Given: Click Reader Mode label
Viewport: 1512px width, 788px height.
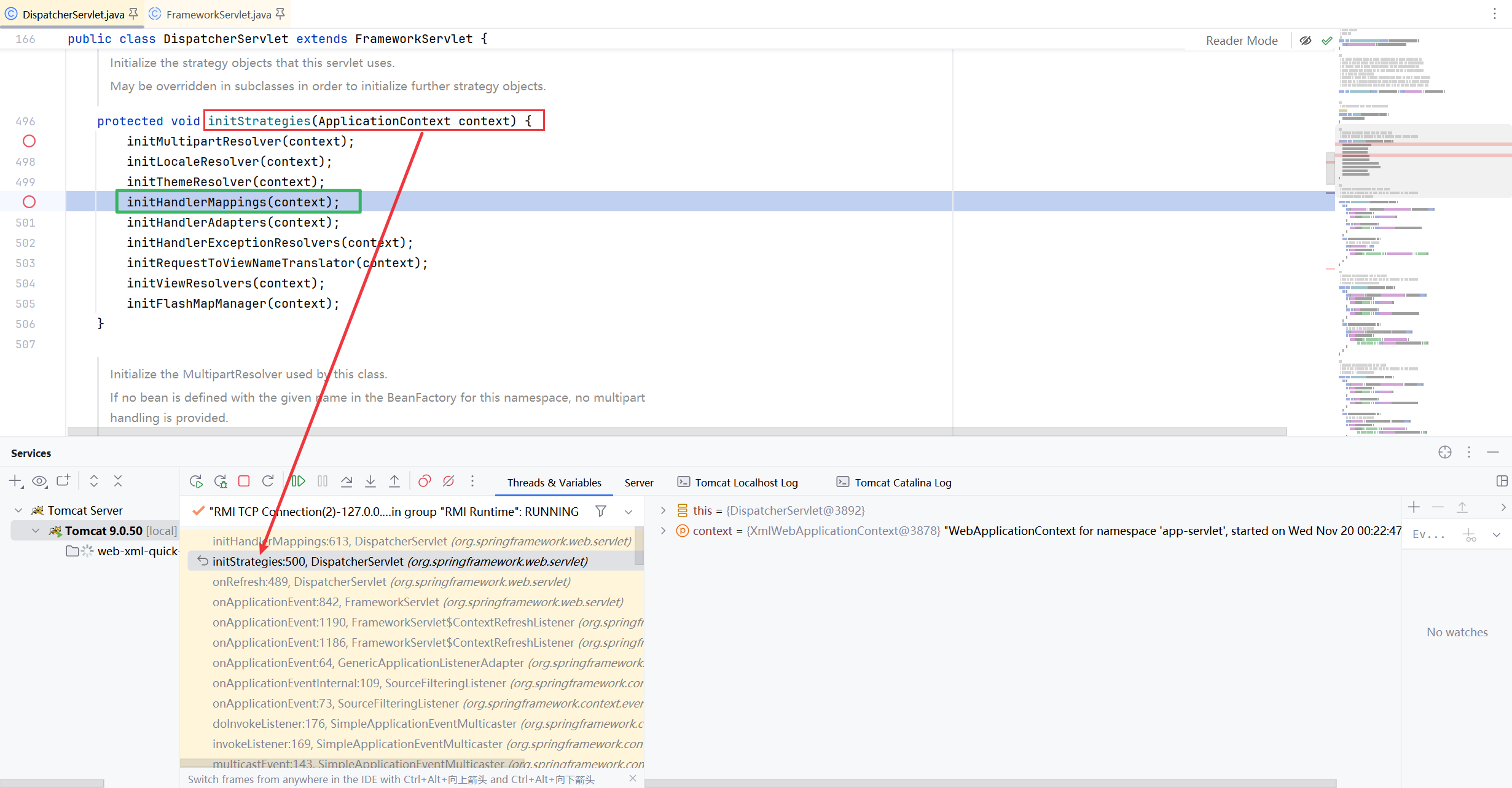Looking at the screenshot, I should click(1241, 41).
